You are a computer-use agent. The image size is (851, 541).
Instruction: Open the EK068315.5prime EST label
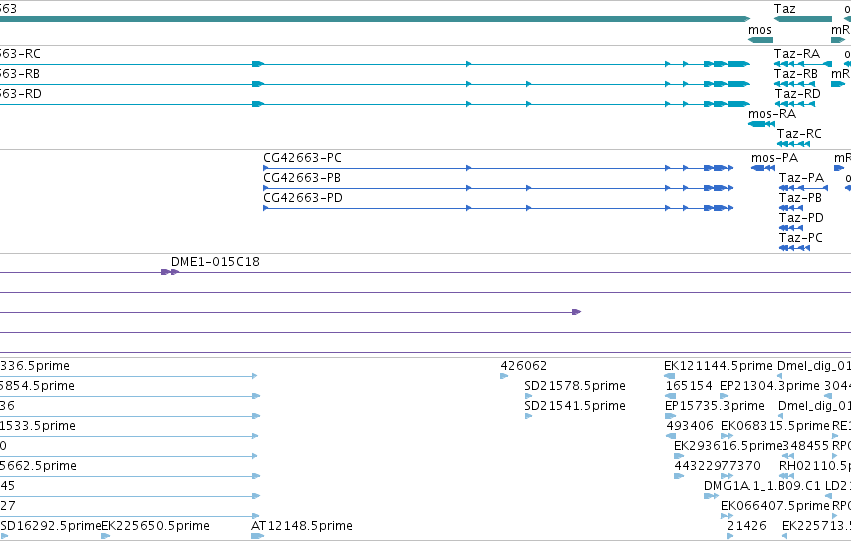point(775,426)
